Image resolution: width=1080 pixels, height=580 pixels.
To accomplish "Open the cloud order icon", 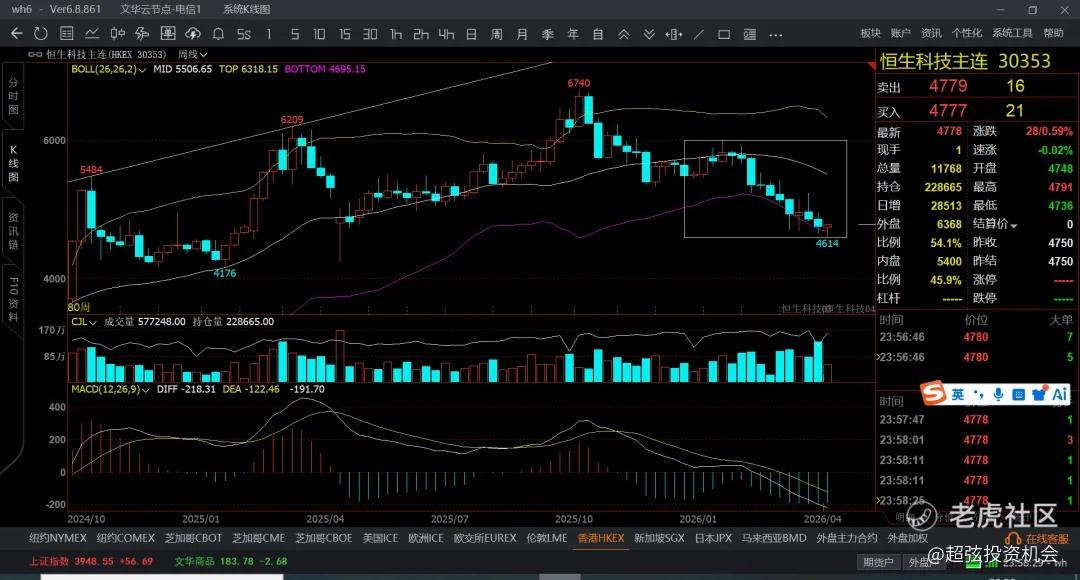I will pos(193,34).
